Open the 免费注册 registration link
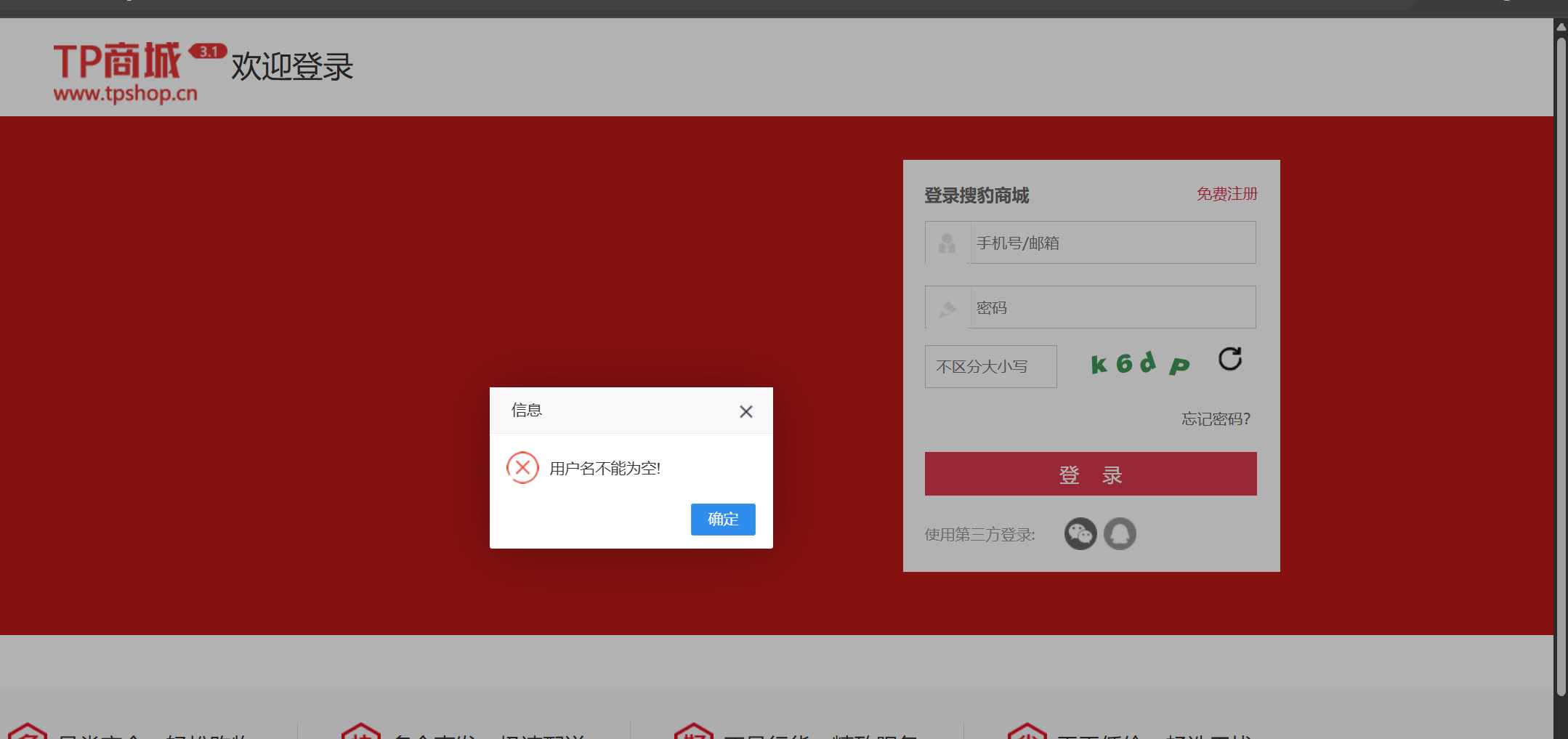The height and width of the screenshot is (739, 1568). [1226, 193]
